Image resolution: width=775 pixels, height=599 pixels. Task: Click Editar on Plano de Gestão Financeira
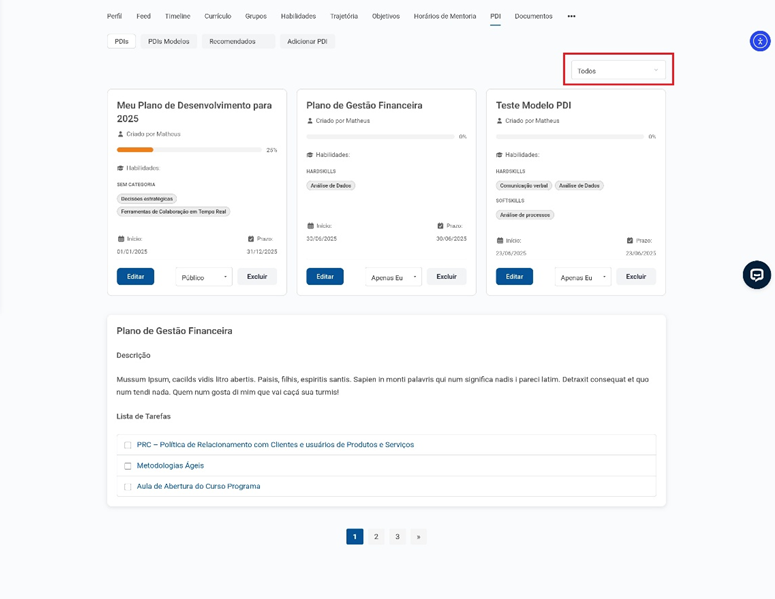[325, 277]
